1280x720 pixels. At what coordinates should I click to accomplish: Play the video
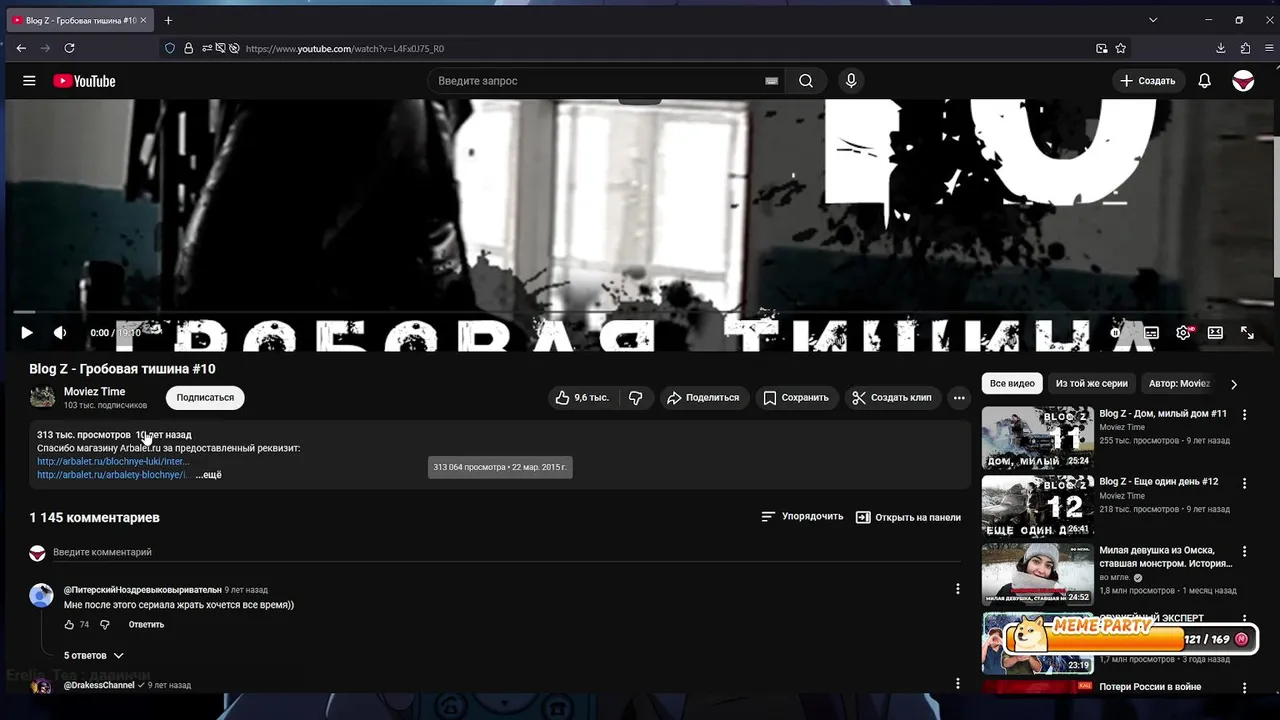(x=27, y=333)
